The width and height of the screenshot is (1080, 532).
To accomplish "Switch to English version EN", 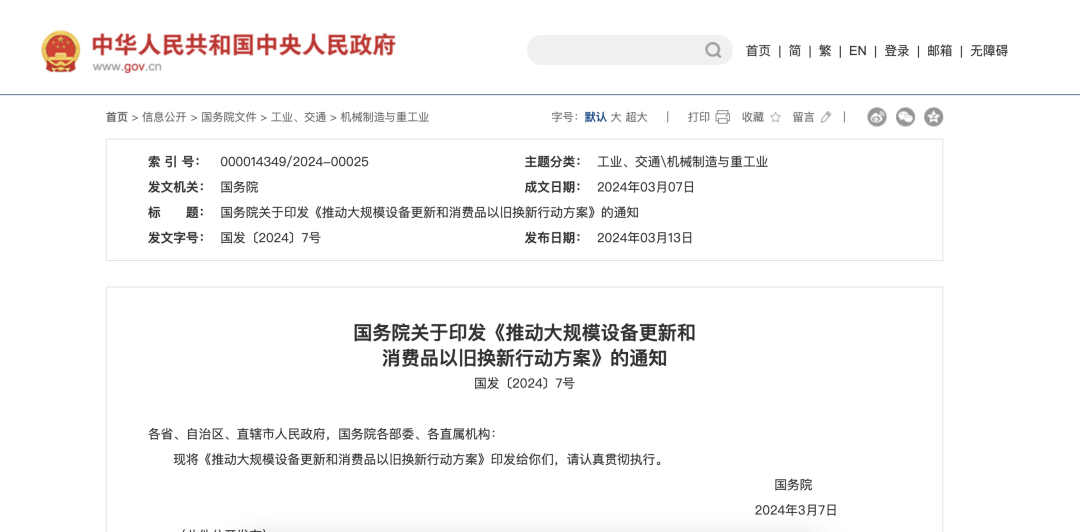I will click(857, 51).
